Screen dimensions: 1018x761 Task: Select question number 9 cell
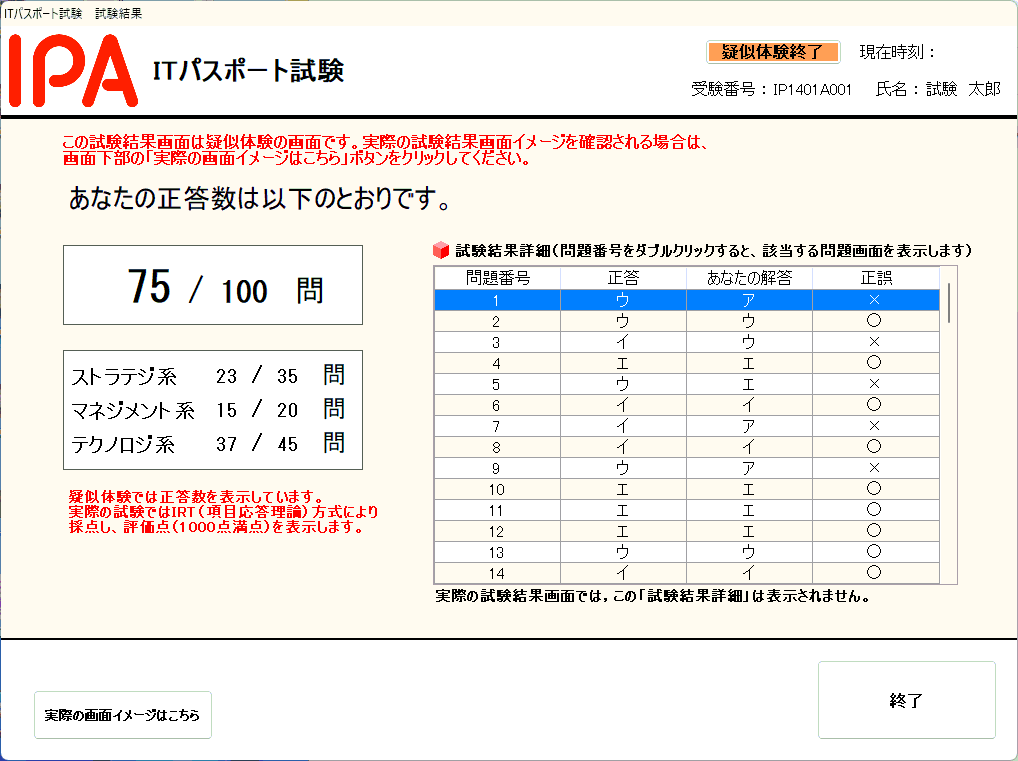tap(497, 468)
